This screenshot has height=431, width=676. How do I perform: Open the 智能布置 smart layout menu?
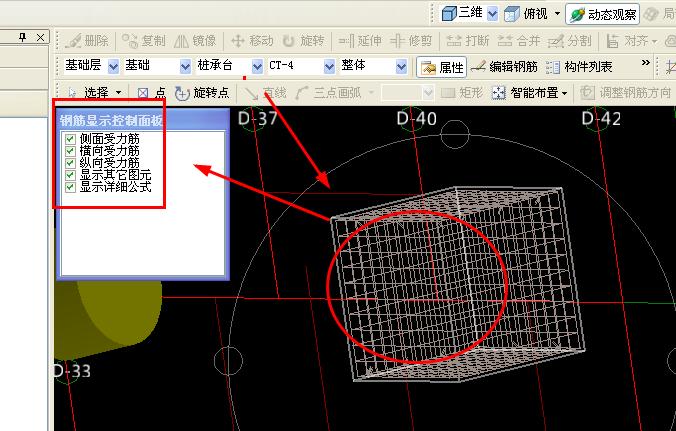[530, 93]
